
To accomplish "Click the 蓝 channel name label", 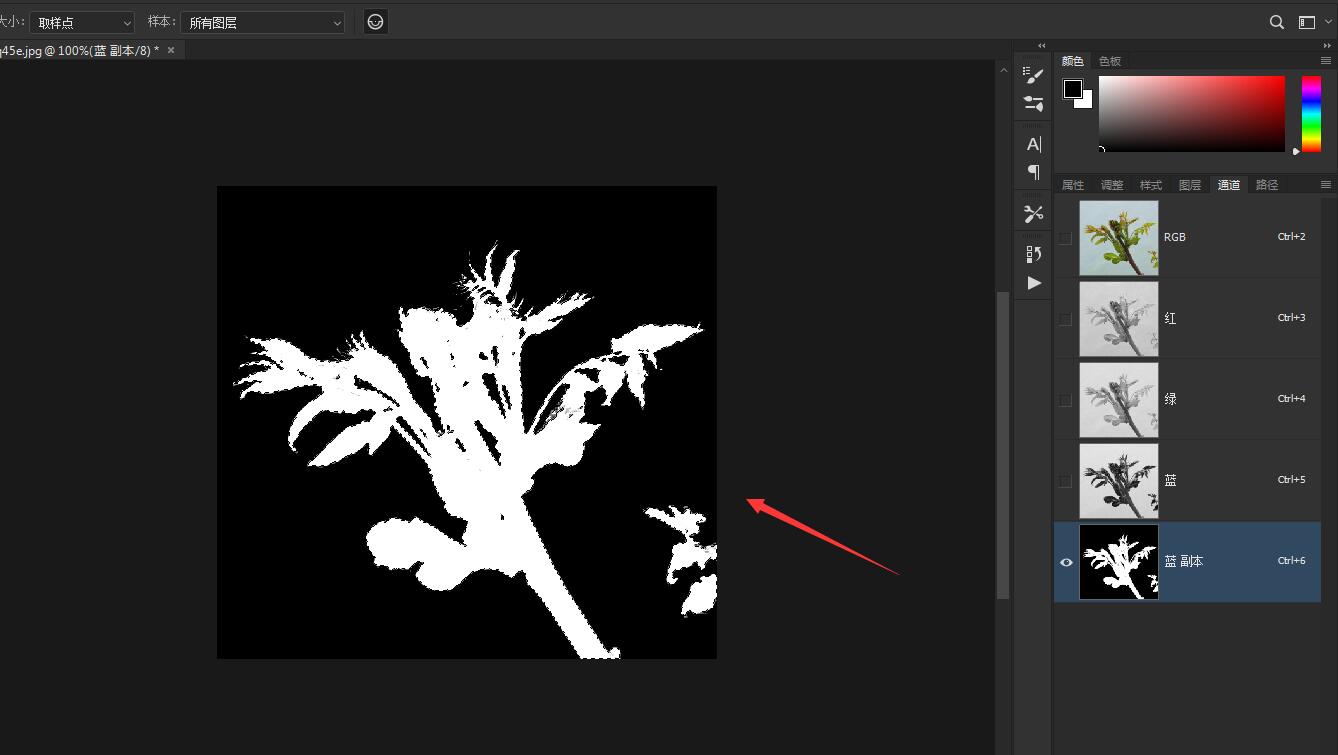I will click(x=1170, y=481).
